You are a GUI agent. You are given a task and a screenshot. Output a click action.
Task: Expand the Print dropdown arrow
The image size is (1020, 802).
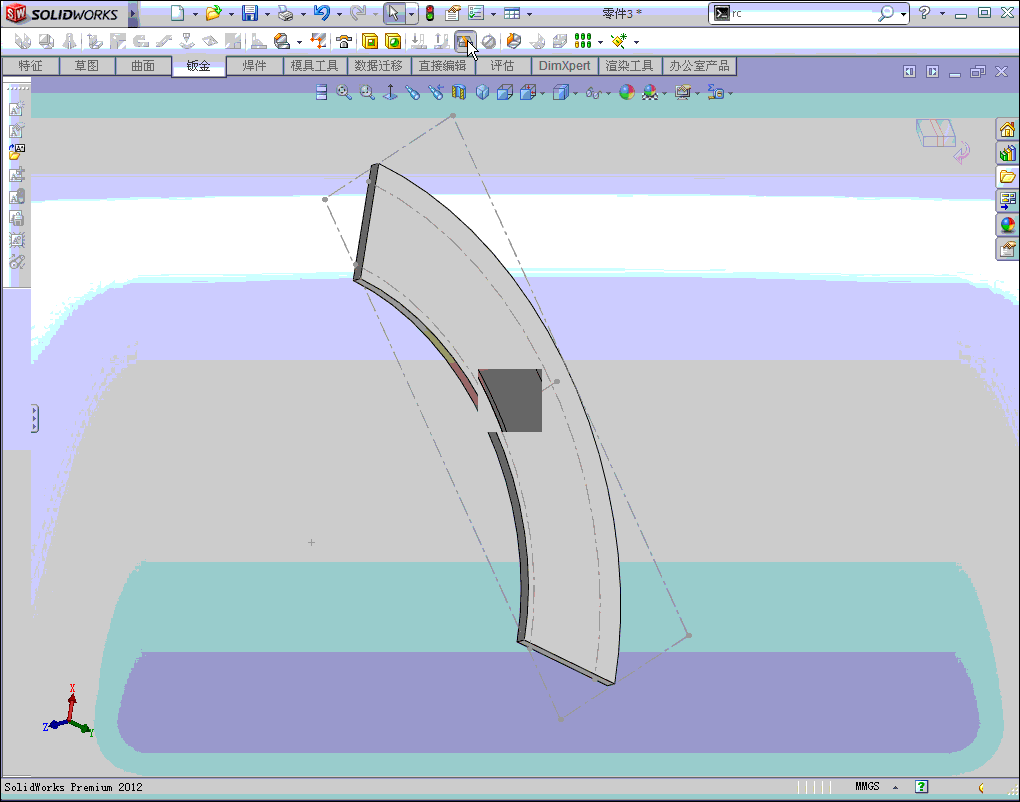(303, 14)
